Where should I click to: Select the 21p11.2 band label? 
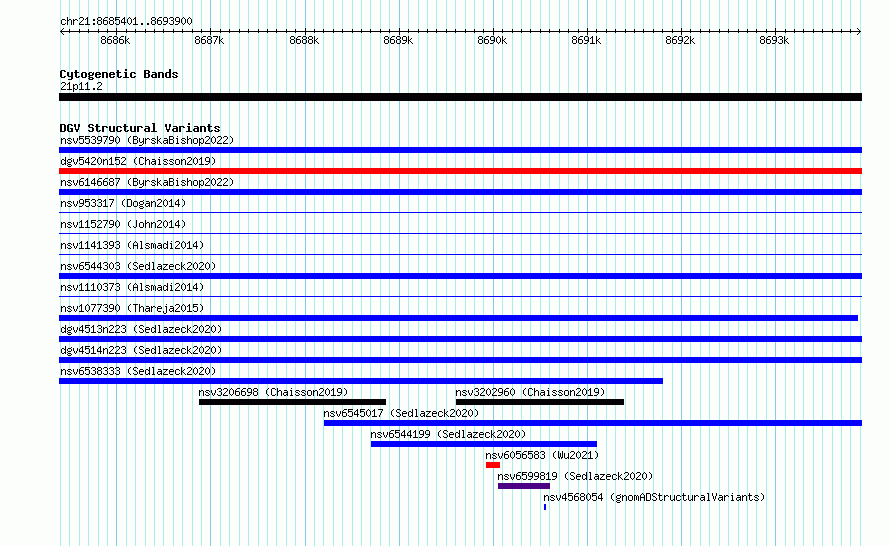pos(81,86)
